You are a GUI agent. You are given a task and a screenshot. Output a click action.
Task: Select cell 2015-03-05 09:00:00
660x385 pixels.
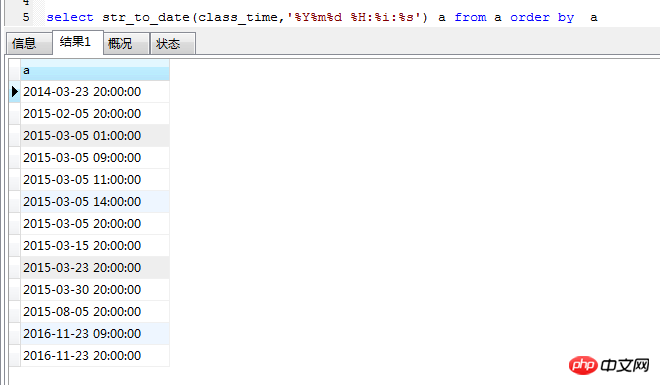point(95,158)
